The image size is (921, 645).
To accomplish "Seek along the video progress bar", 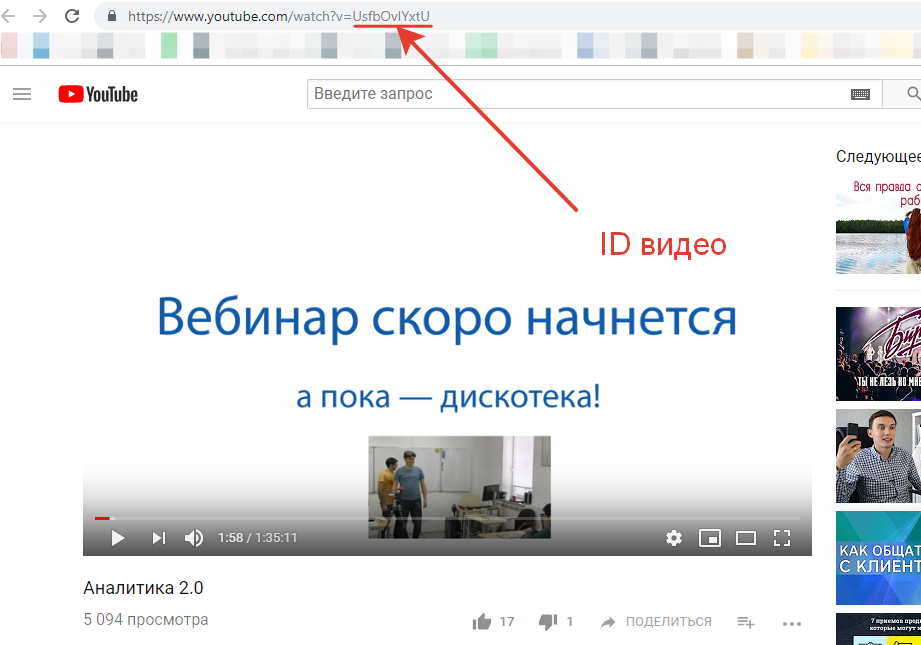I will coord(448,518).
